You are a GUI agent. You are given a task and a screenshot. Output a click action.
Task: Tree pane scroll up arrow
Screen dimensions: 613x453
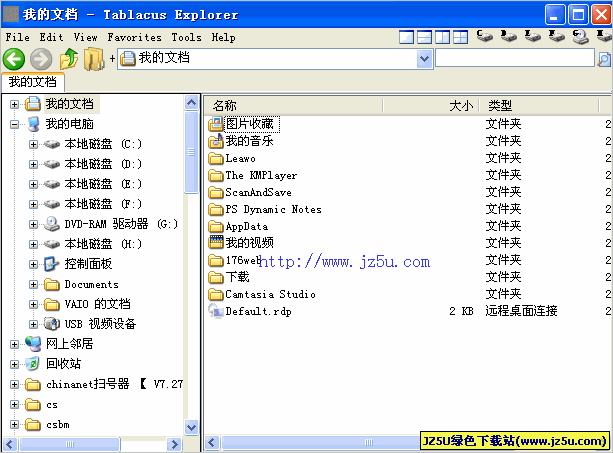coord(192,103)
